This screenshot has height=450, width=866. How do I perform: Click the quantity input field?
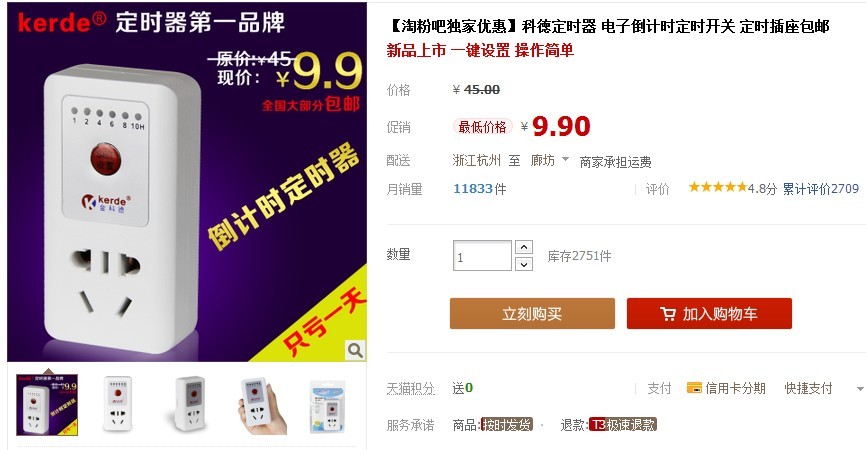(x=482, y=256)
